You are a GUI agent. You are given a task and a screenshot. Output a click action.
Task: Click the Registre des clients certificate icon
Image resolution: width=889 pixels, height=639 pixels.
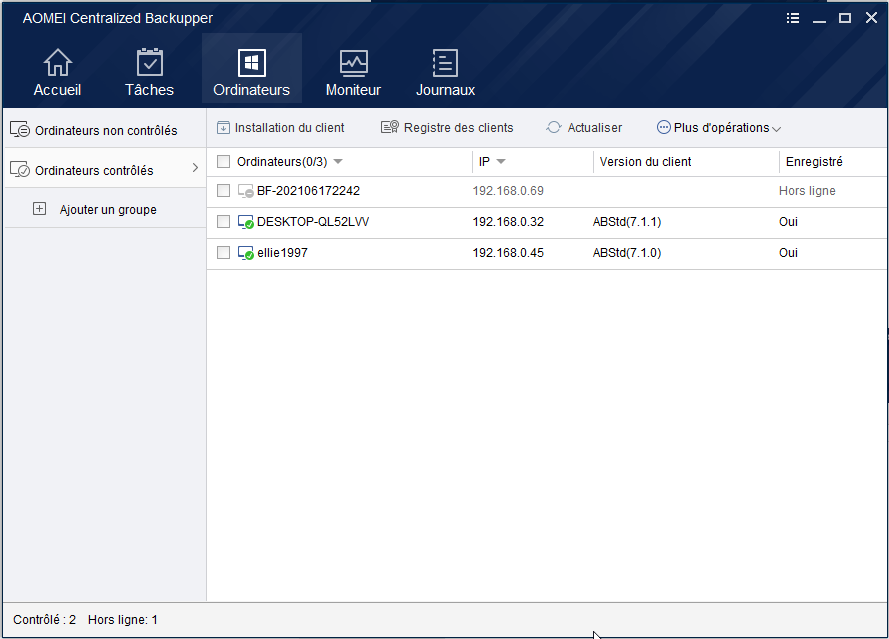(x=390, y=127)
